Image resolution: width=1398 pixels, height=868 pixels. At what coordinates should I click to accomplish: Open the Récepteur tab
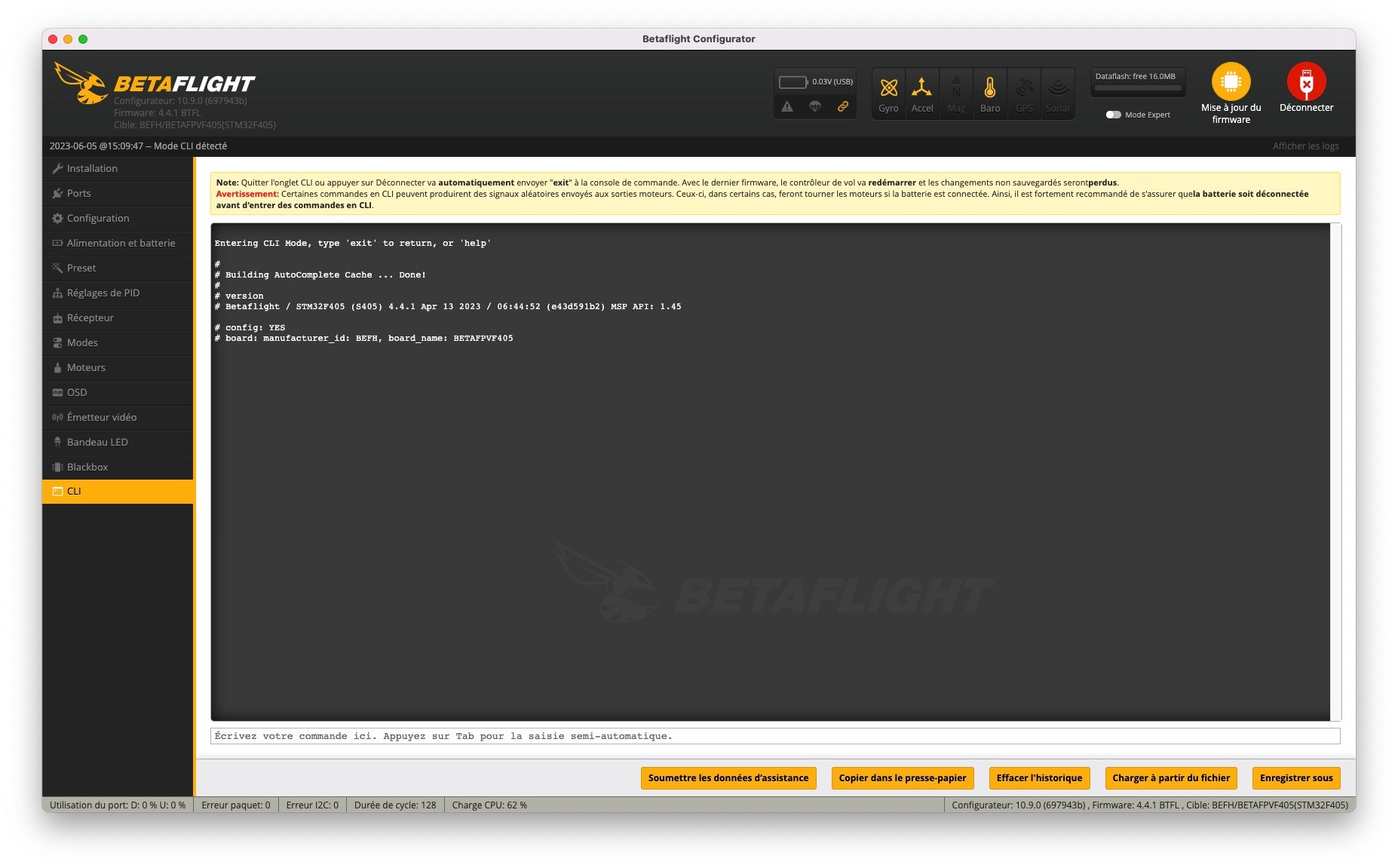pos(118,318)
